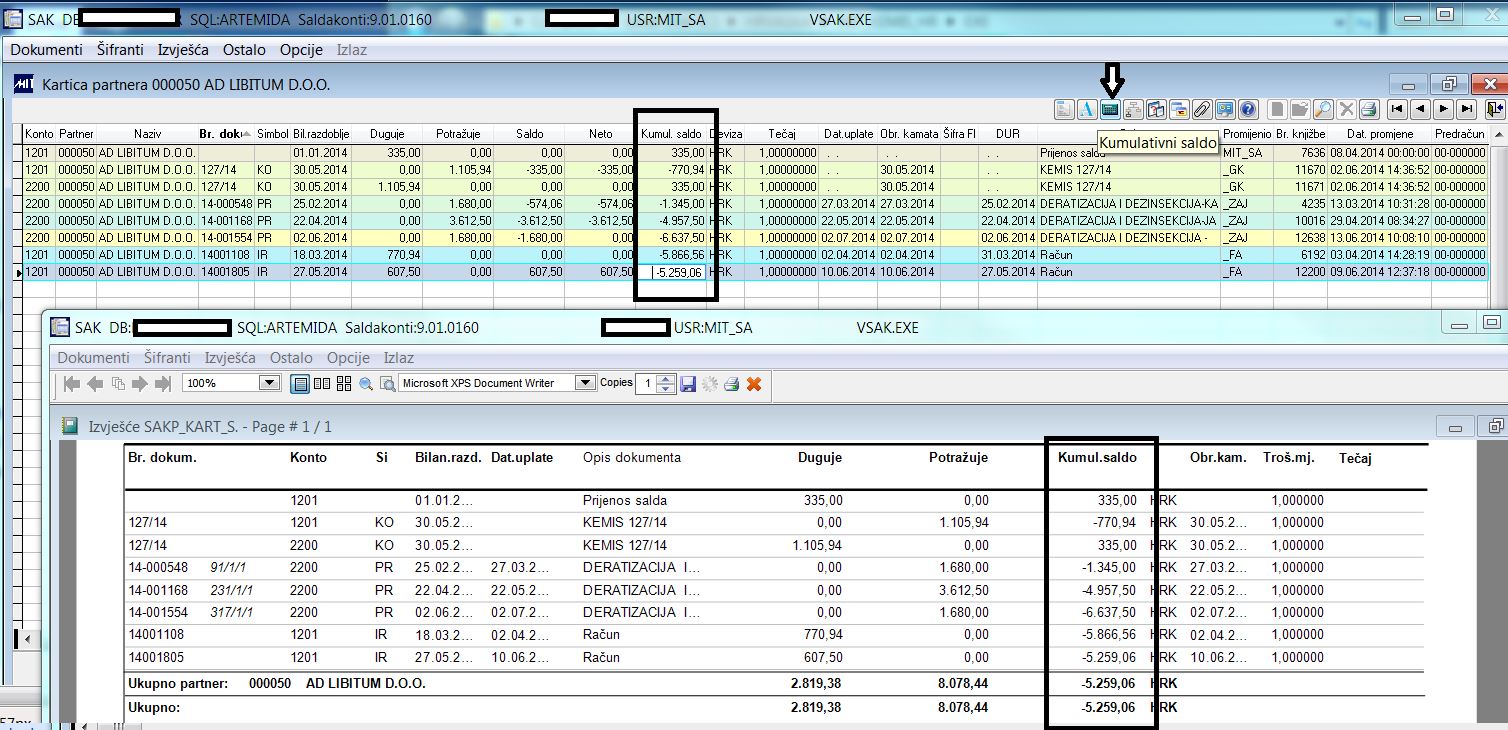Screen dimensions: 1508x730
Task: Go to the next record in Kartica partnera
Action: click(1443, 110)
